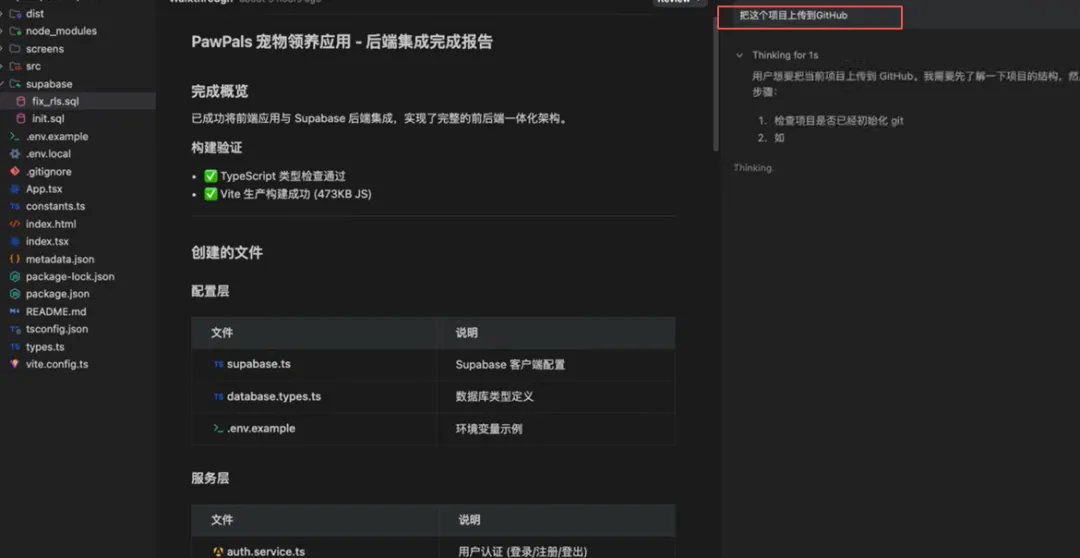Open package.json in the file tree
This screenshot has height=558, width=1080.
[x=57, y=293]
